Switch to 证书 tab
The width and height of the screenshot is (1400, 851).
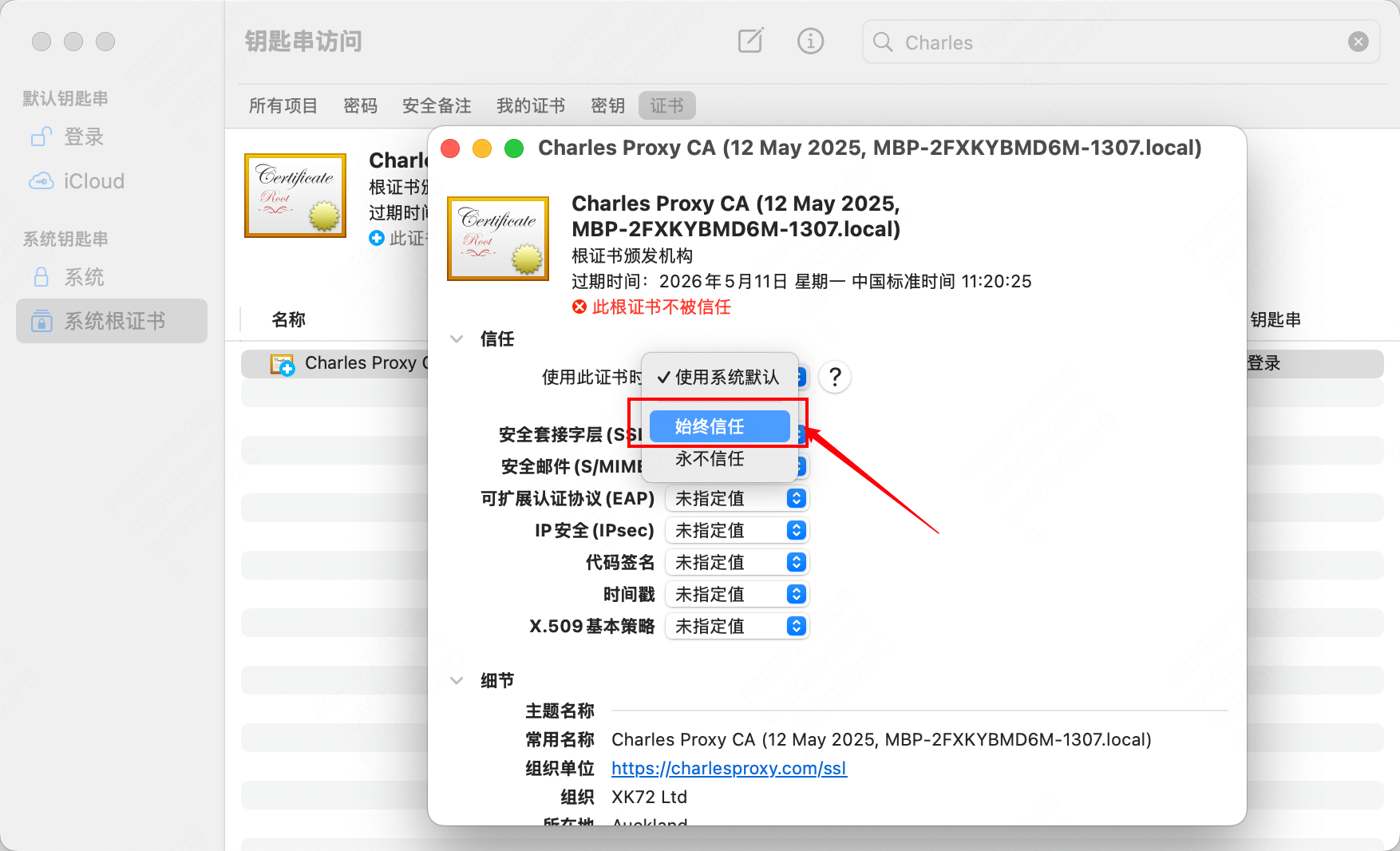tap(666, 105)
